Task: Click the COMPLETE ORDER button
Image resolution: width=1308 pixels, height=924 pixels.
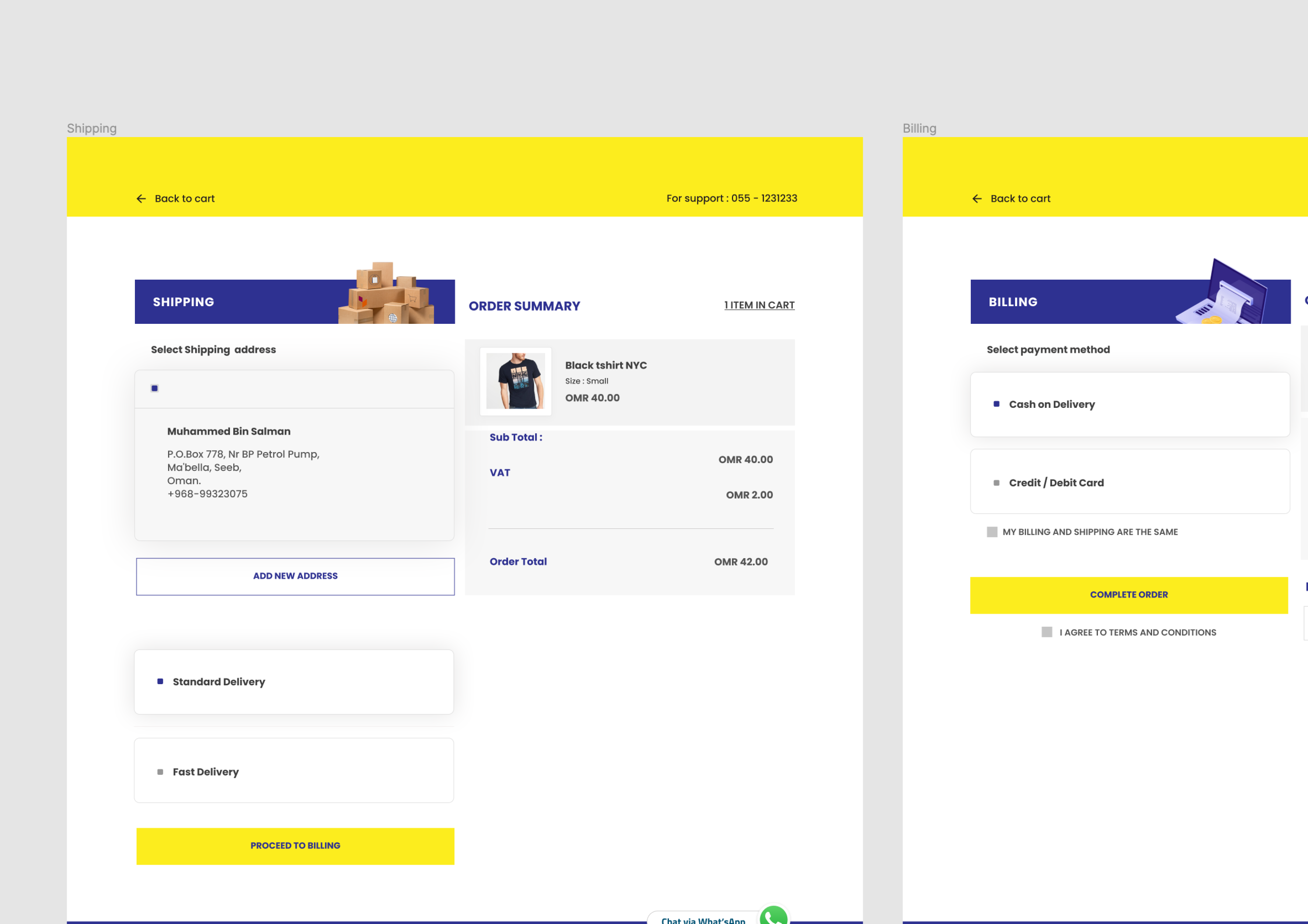Action: pos(1129,594)
